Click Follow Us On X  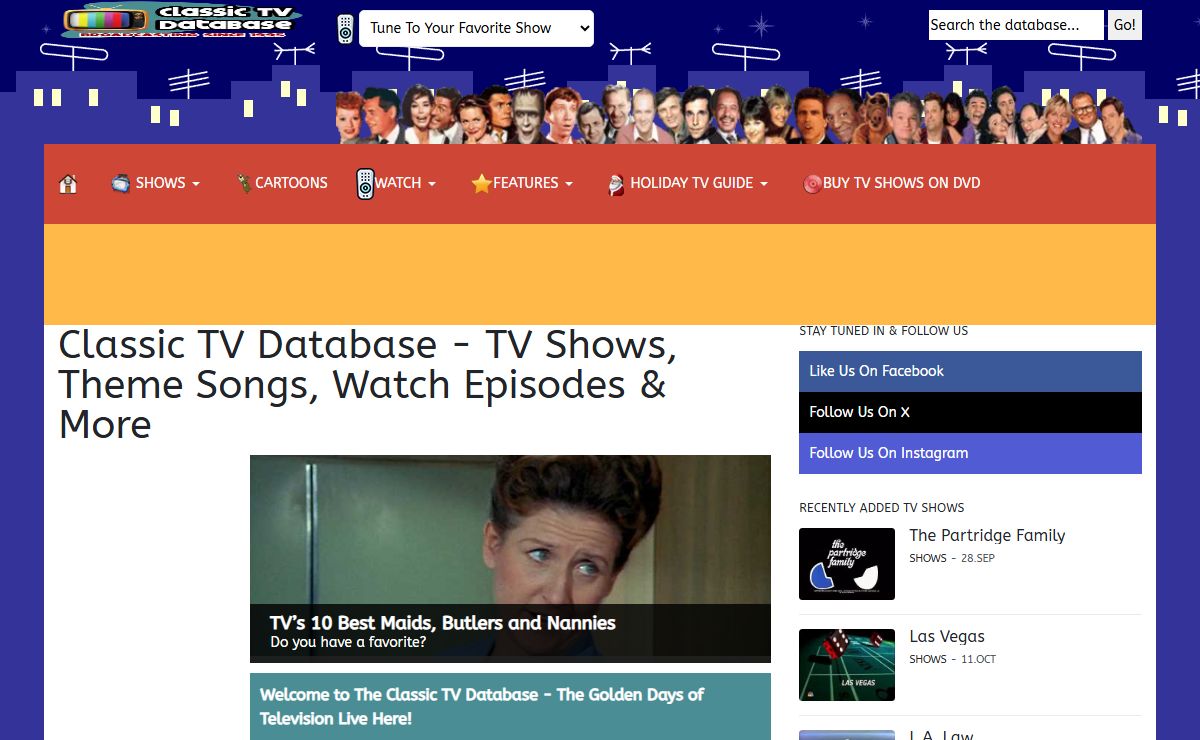click(970, 412)
